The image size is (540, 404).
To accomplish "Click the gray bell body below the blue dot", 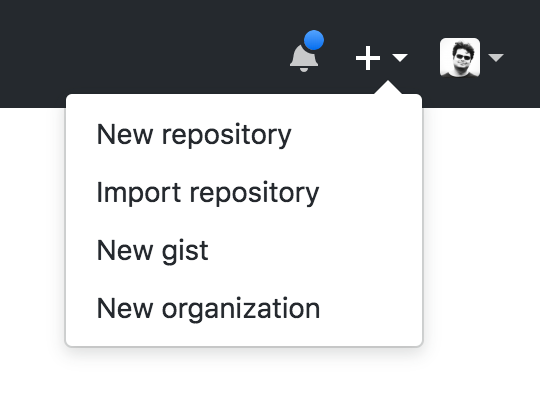I will (x=303, y=59).
